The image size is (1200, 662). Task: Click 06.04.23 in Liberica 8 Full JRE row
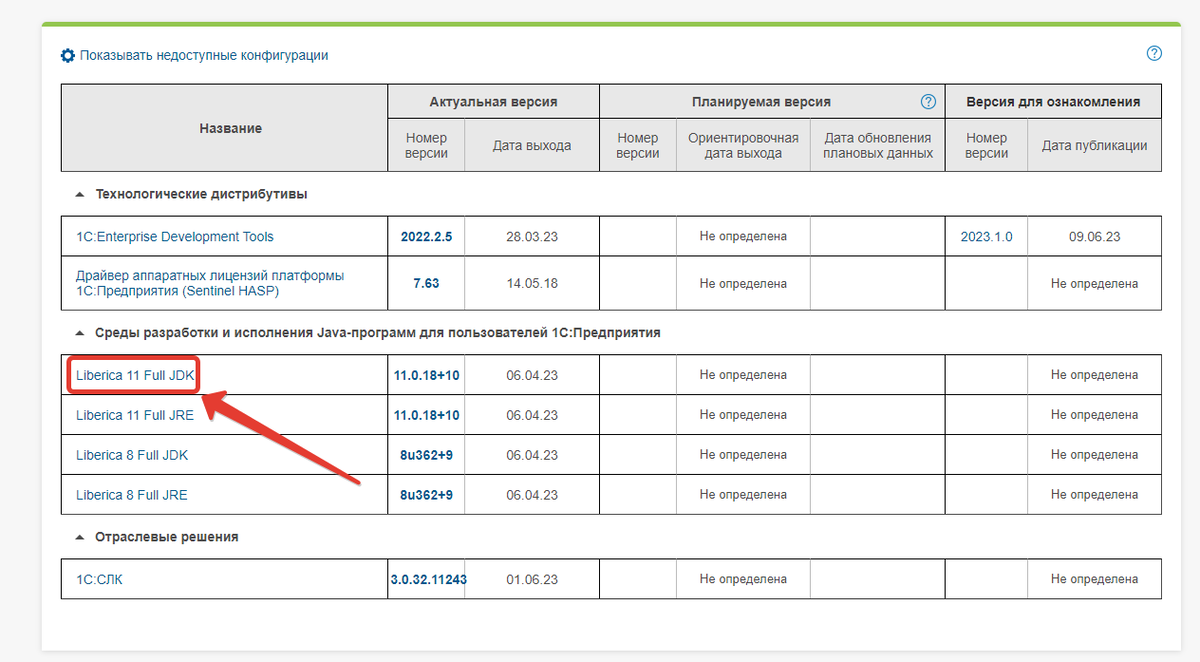pos(532,495)
